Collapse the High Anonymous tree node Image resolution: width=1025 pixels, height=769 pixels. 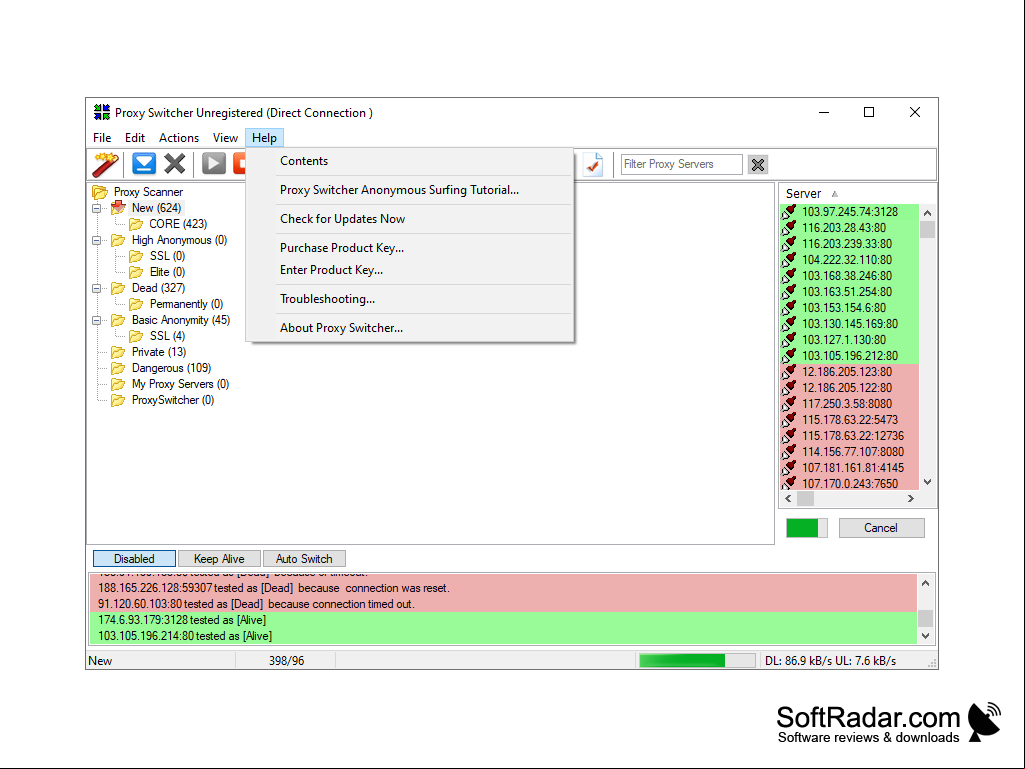(x=97, y=241)
